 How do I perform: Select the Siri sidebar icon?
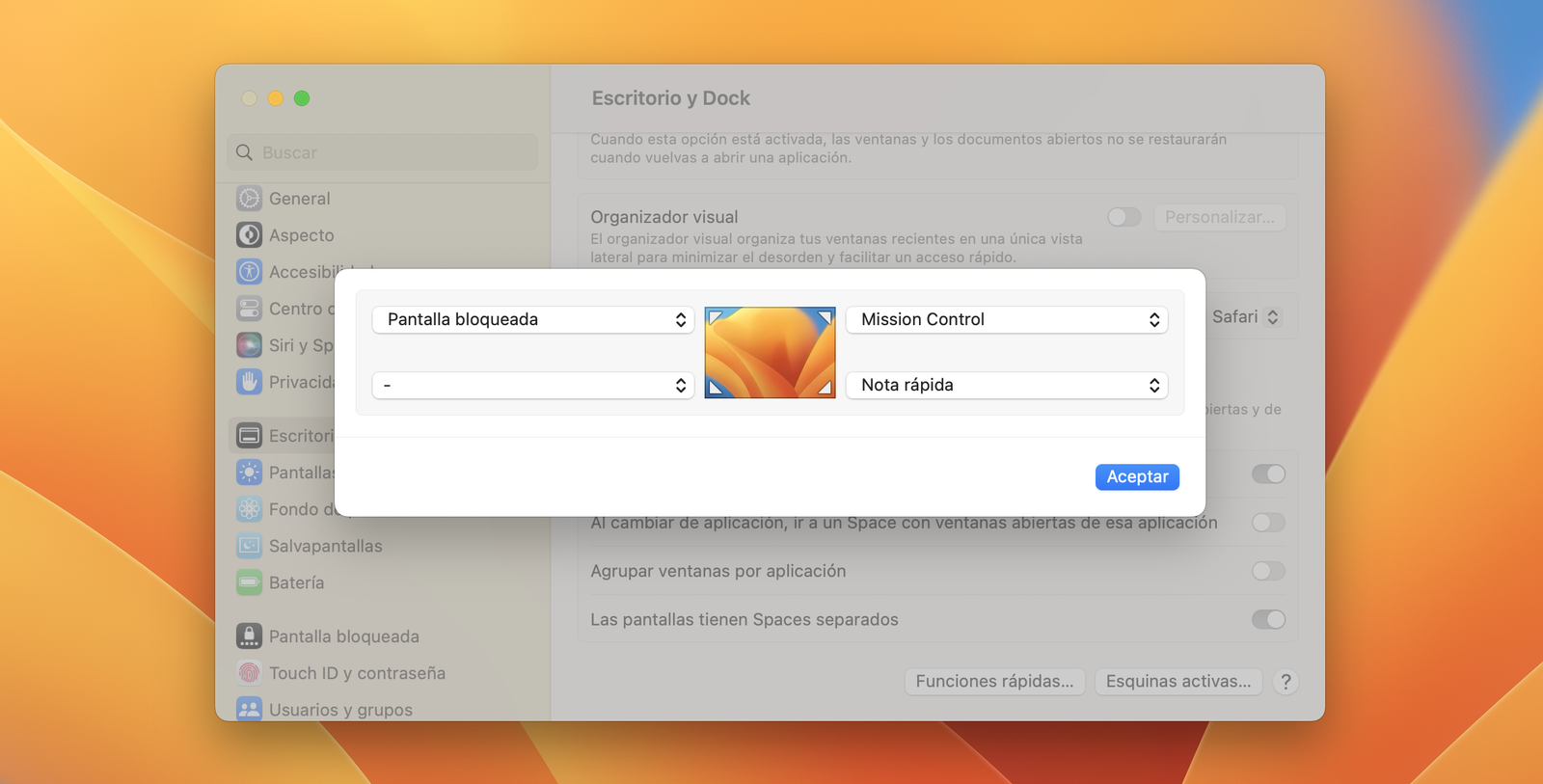click(x=249, y=345)
